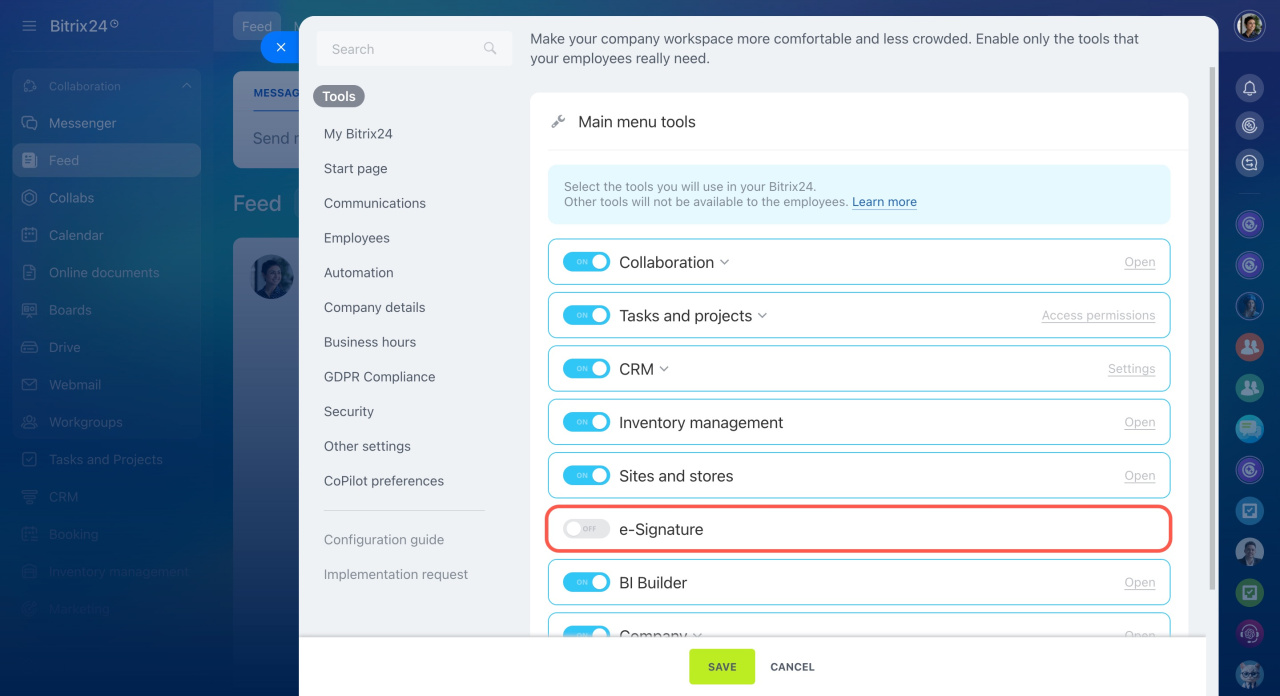The height and width of the screenshot is (696, 1280).
Task: Click the Online documents icon
Action: 30,272
